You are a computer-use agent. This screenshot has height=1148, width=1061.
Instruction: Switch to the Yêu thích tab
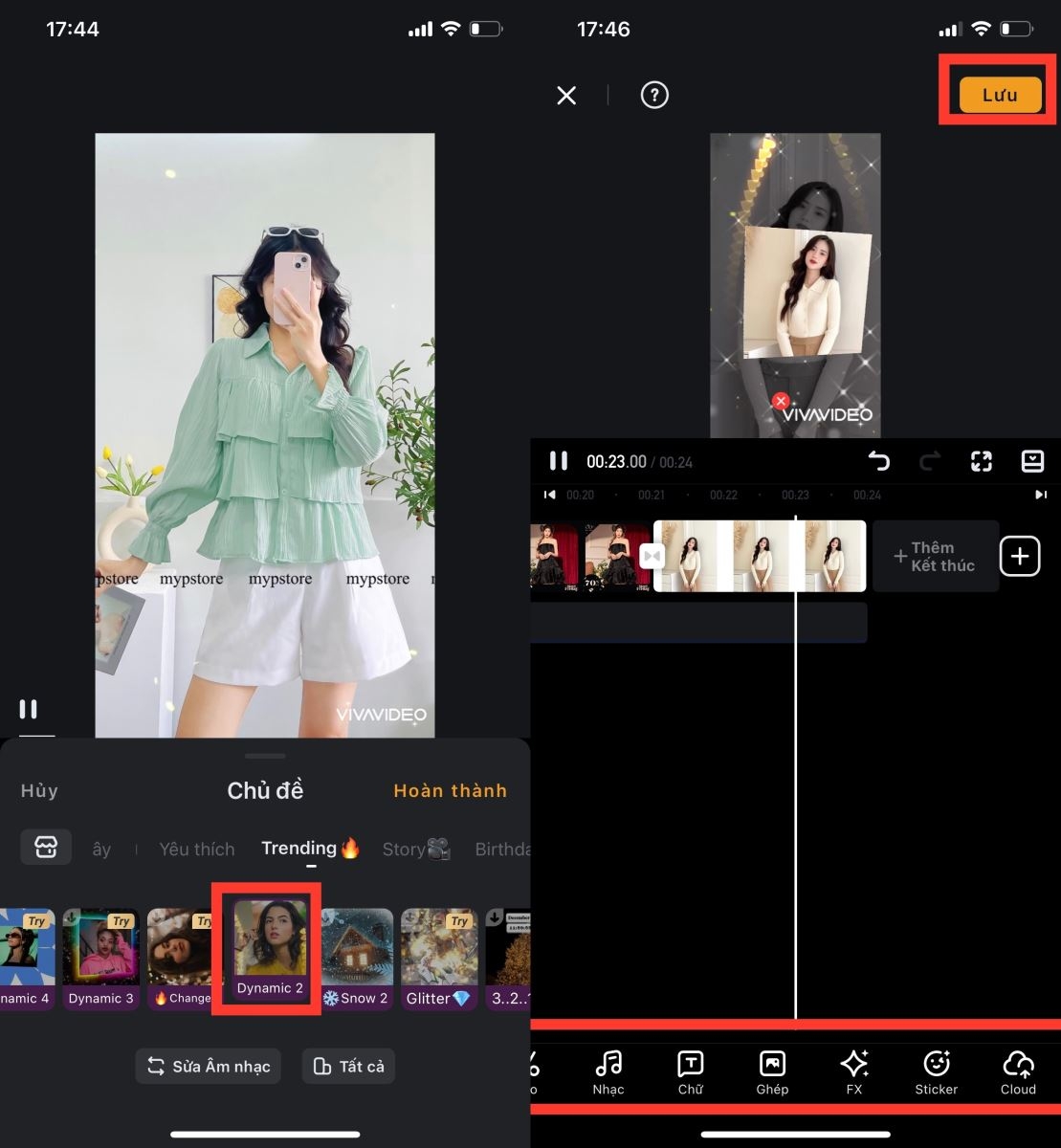(197, 849)
